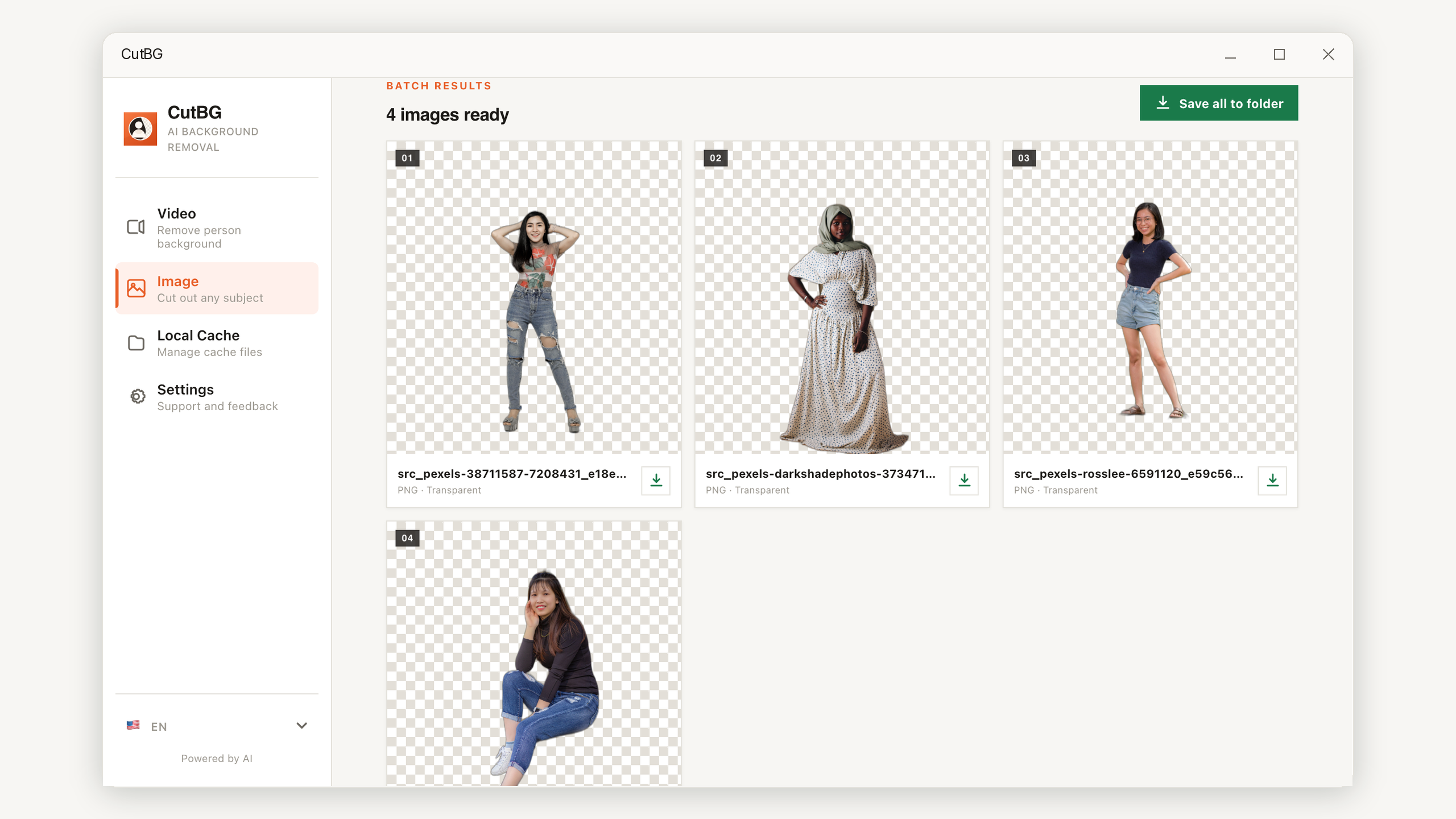Open Settings gear icon
1456x819 pixels.
pyautogui.click(x=137, y=396)
